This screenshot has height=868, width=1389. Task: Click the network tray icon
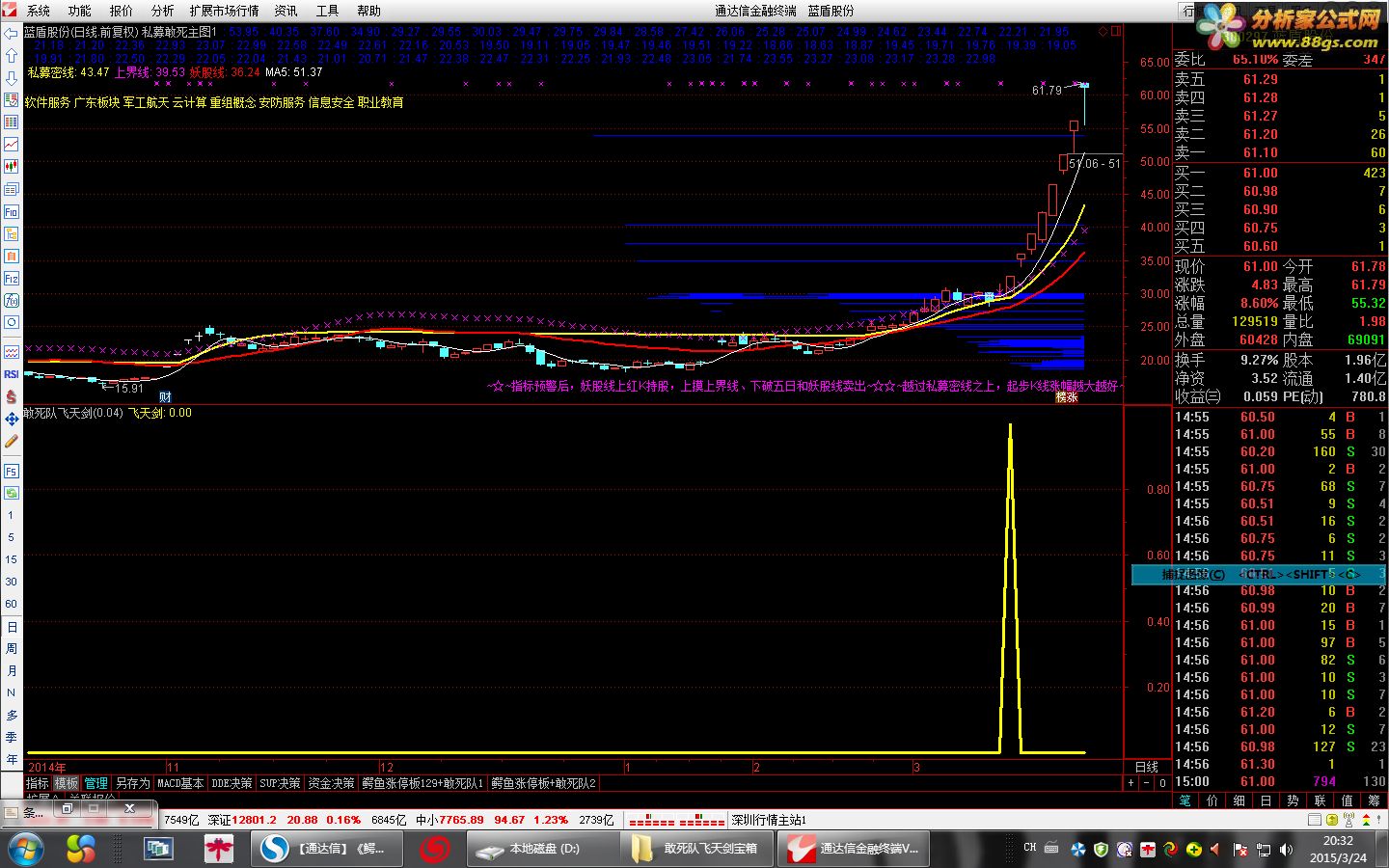(x=1264, y=850)
